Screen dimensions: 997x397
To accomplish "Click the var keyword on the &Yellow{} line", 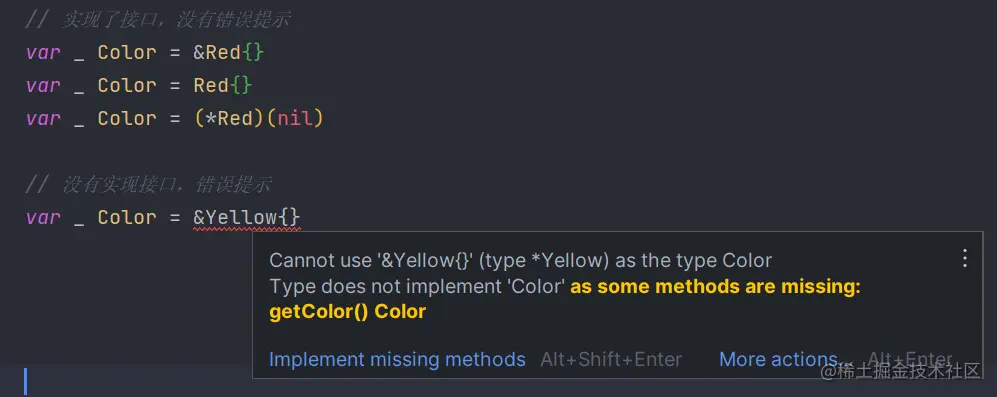I will click(x=43, y=218).
